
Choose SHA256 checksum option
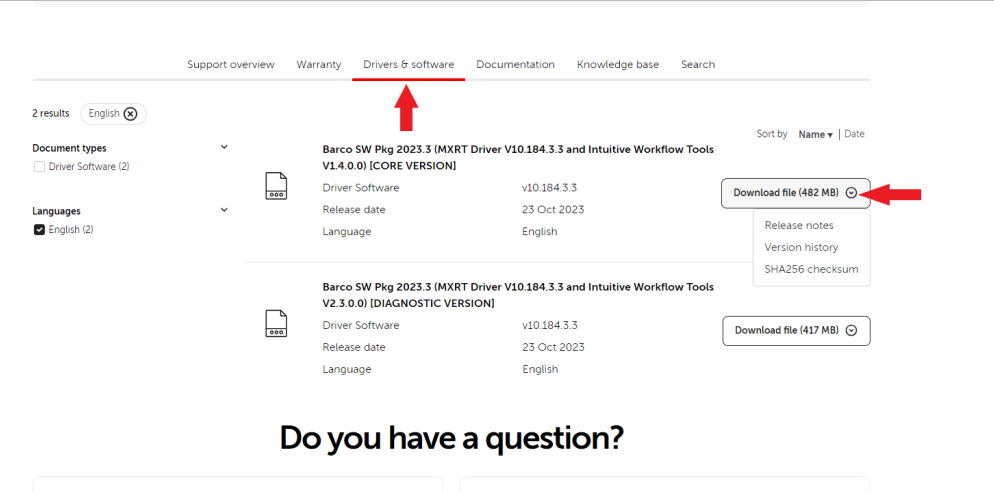point(811,269)
